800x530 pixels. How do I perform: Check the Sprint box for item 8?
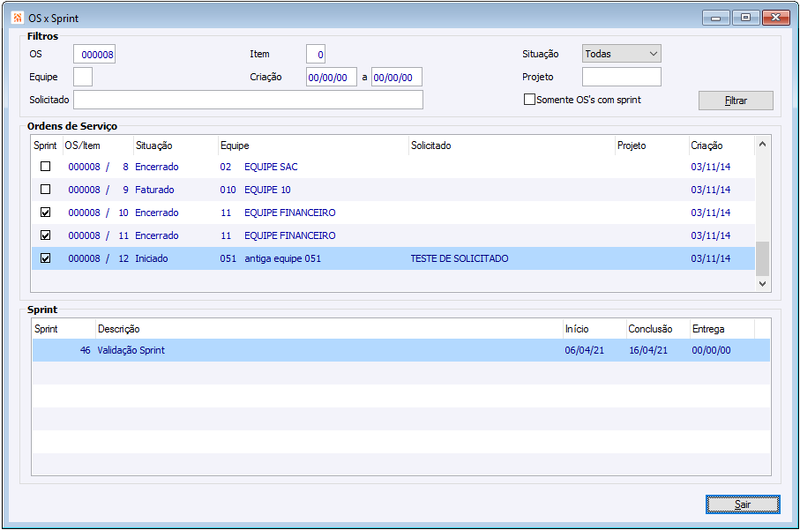[x=45, y=166]
